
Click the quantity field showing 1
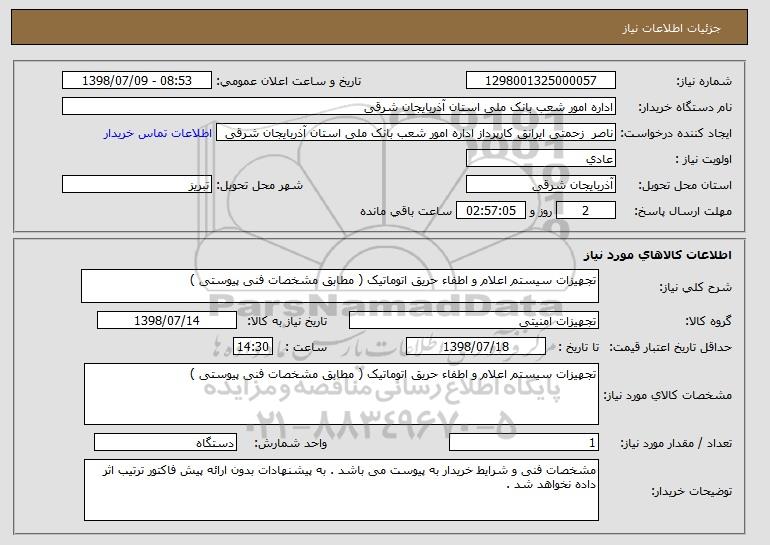click(524, 442)
